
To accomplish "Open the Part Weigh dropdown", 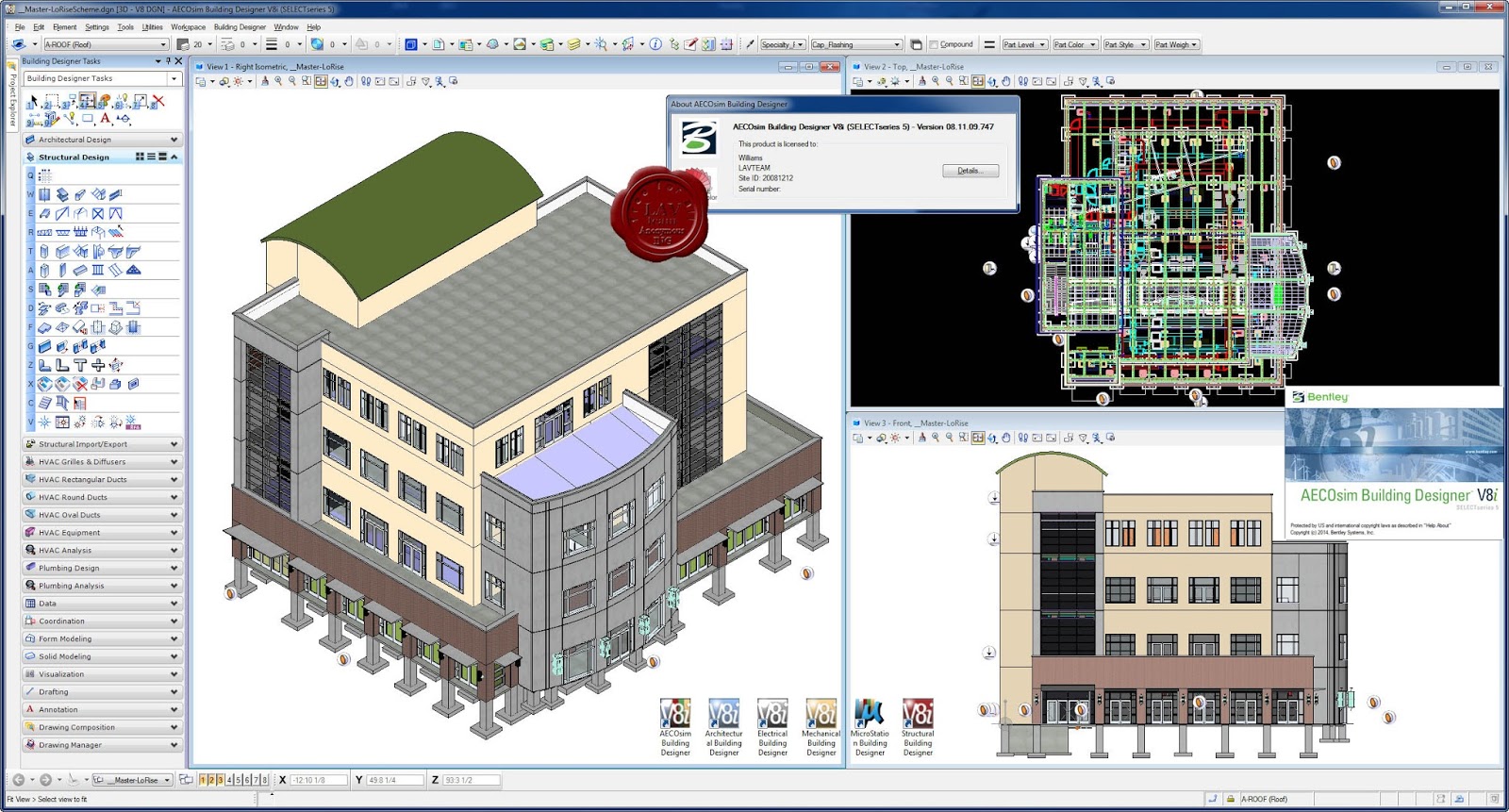I will tap(1177, 44).
